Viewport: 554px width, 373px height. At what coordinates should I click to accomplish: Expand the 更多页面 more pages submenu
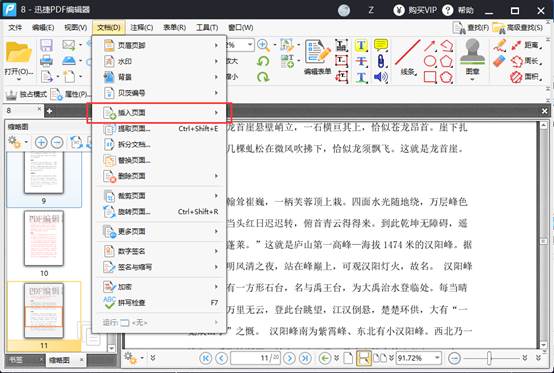coord(159,231)
